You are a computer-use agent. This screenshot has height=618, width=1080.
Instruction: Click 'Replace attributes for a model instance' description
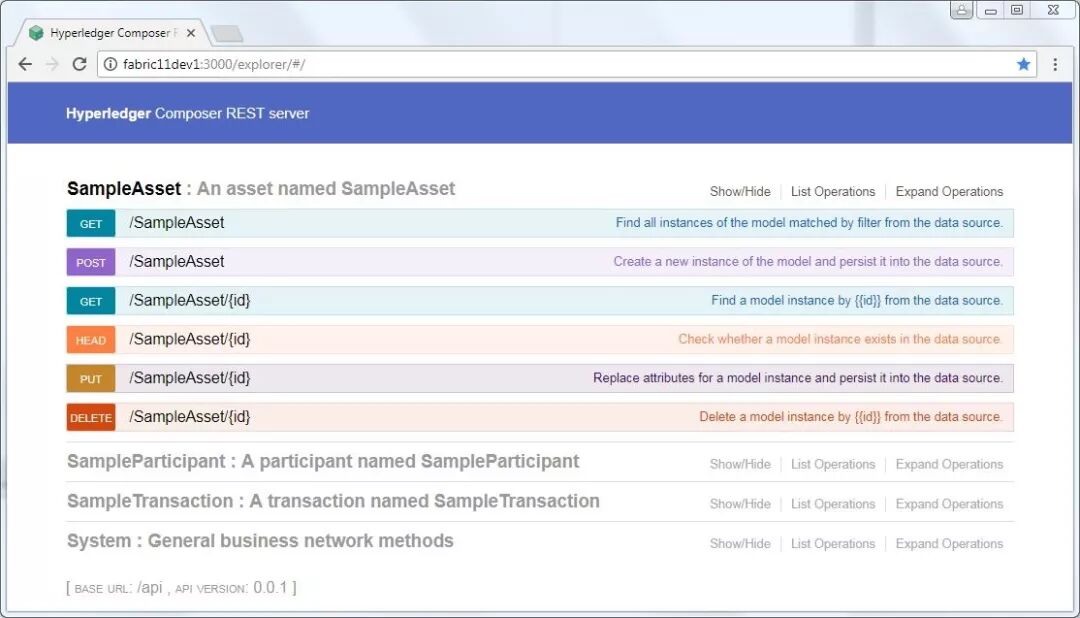click(798, 378)
